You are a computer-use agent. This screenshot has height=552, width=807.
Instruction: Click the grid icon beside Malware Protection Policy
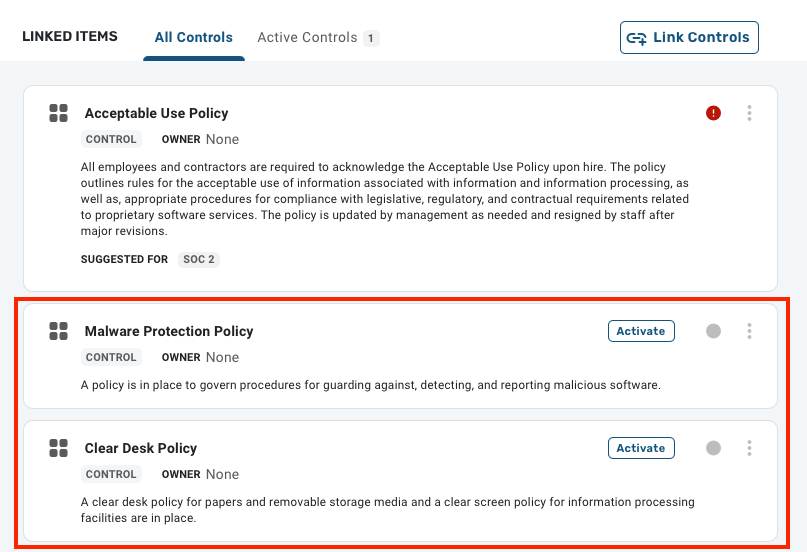(58, 331)
